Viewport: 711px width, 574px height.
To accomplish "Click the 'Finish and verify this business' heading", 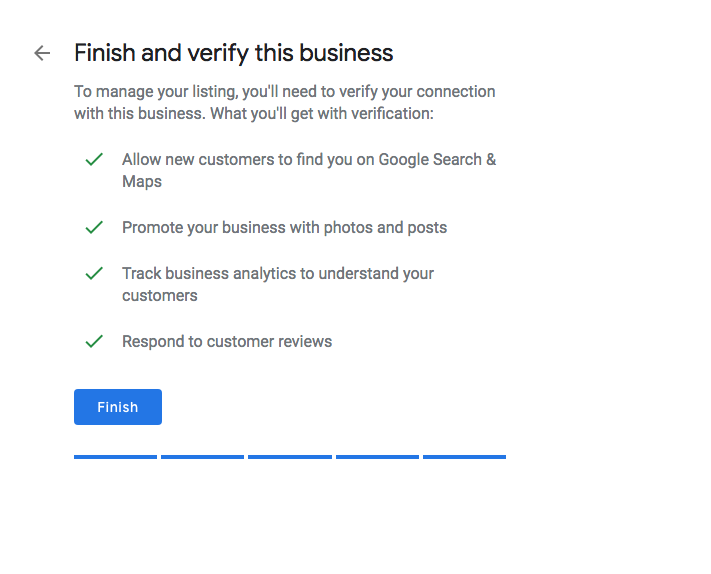I will [x=233, y=53].
